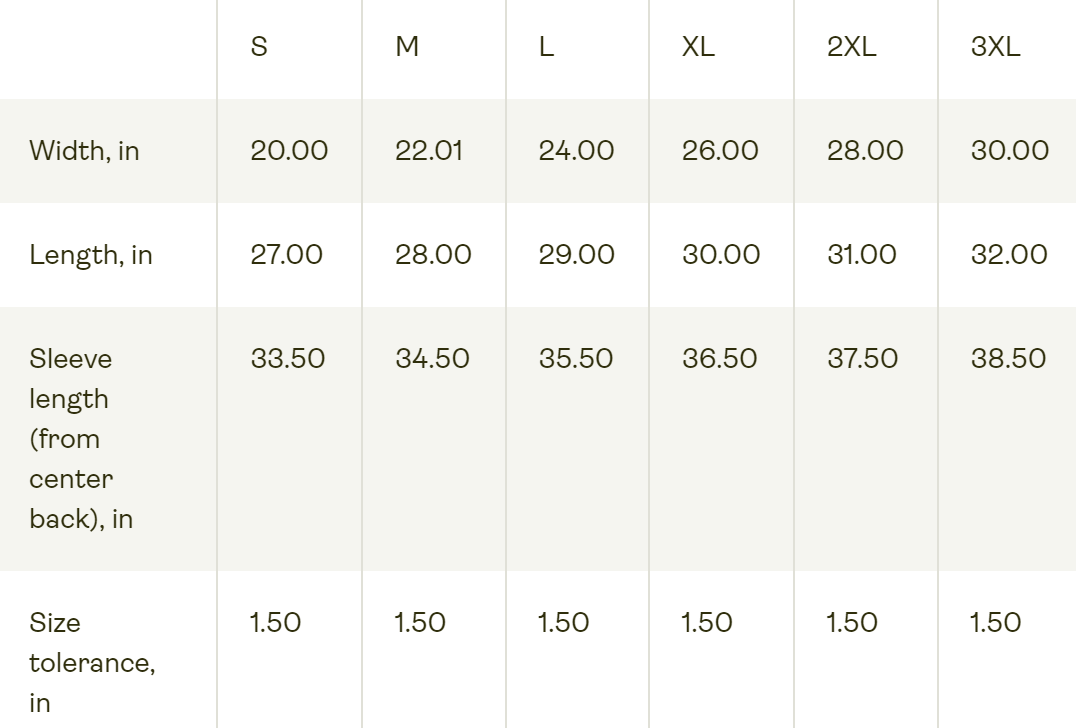Click size tolerance 1.50 under 2XL
The width and height of the screenshot is (1076, 728).
pos(851,623)
